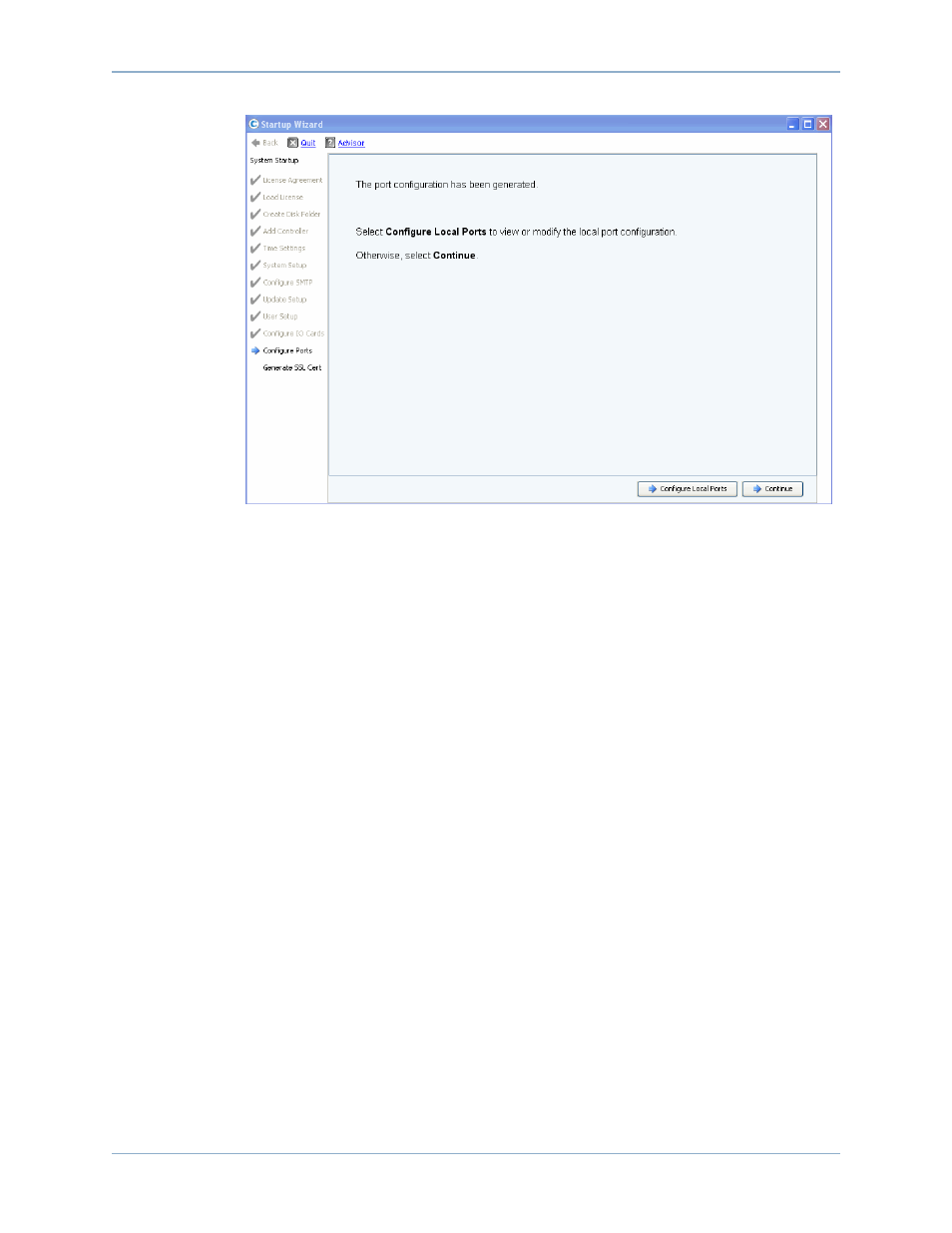Maximize the Startup Wizard window
This screenshot has width=952, height=1233.
tap(807, 124)
